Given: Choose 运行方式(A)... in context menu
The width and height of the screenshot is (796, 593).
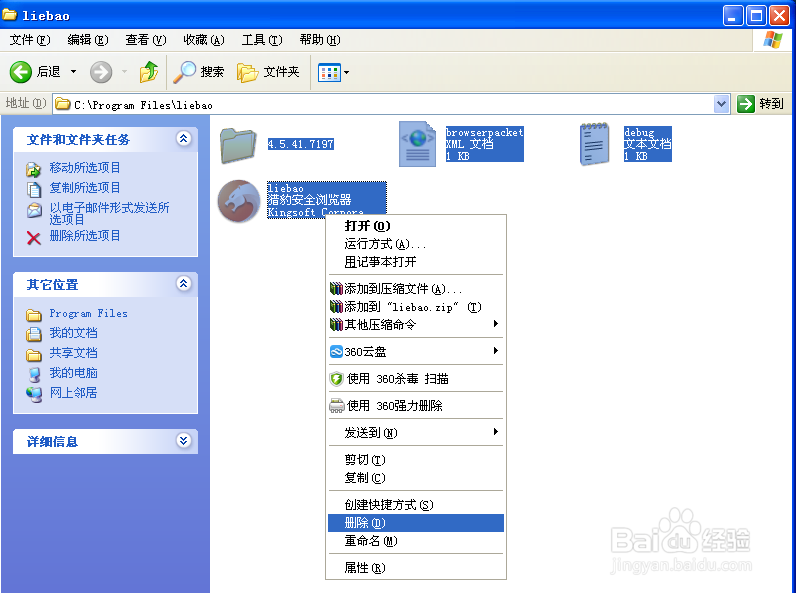Looking at the screenshot, I should 416,244.
